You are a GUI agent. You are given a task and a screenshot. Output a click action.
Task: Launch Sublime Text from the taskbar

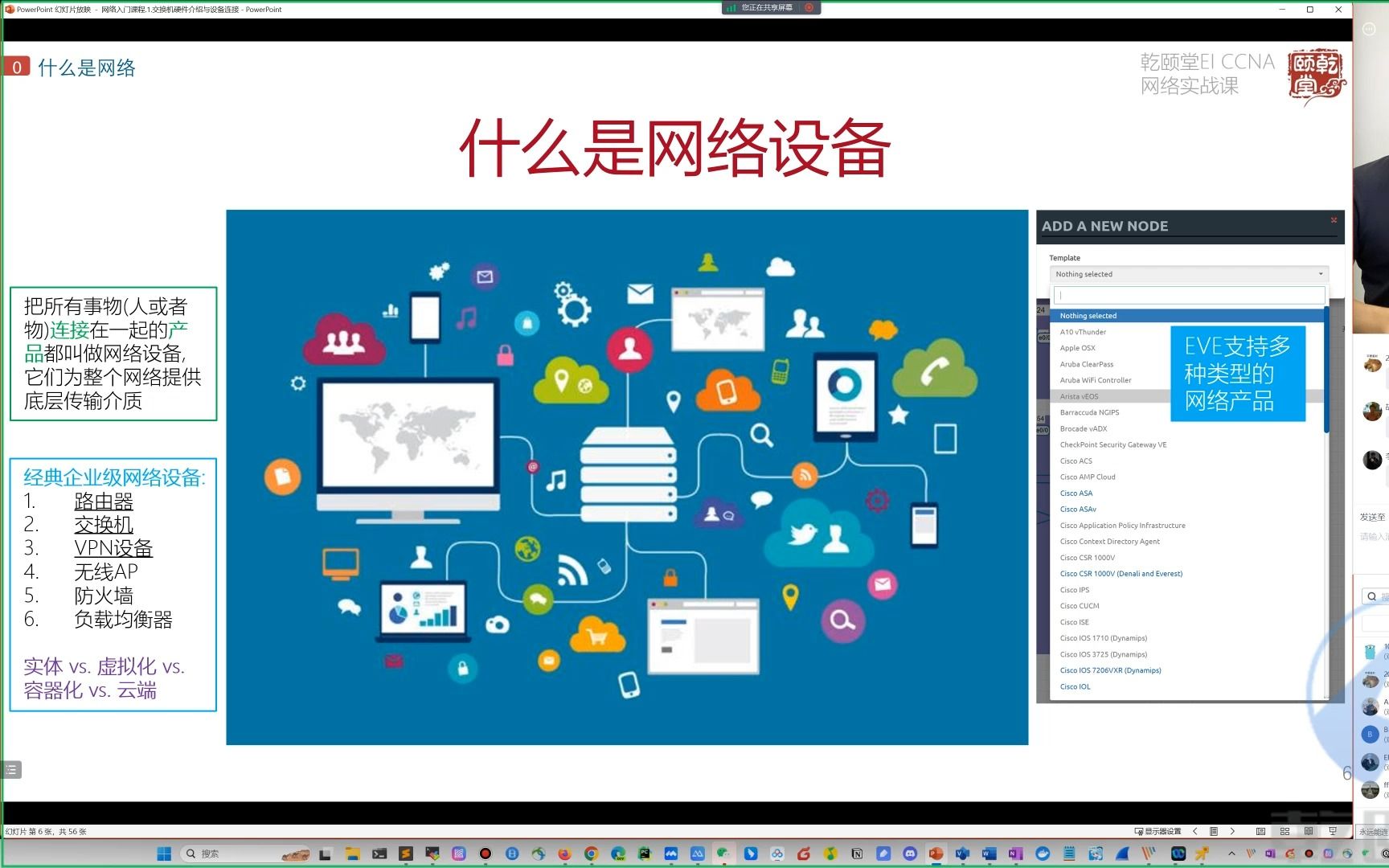pos(406,854)
